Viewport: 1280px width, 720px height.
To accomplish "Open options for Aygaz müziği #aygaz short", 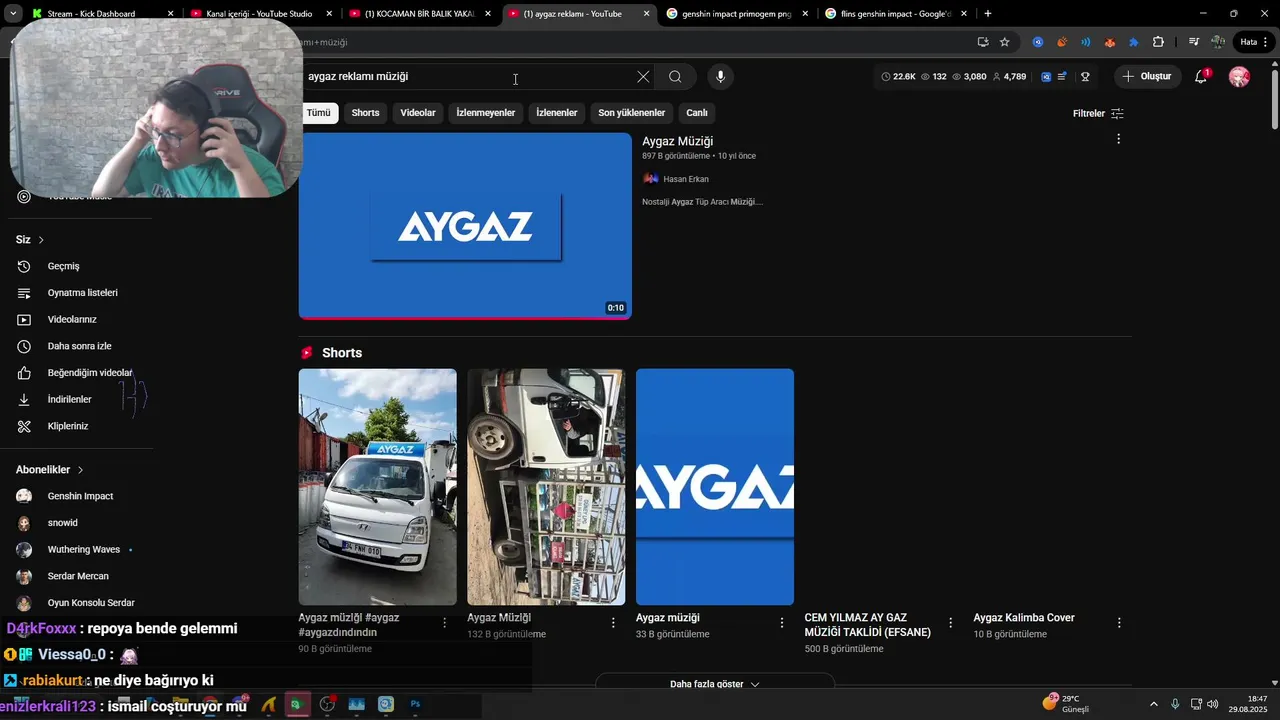I will coord(444,623).
